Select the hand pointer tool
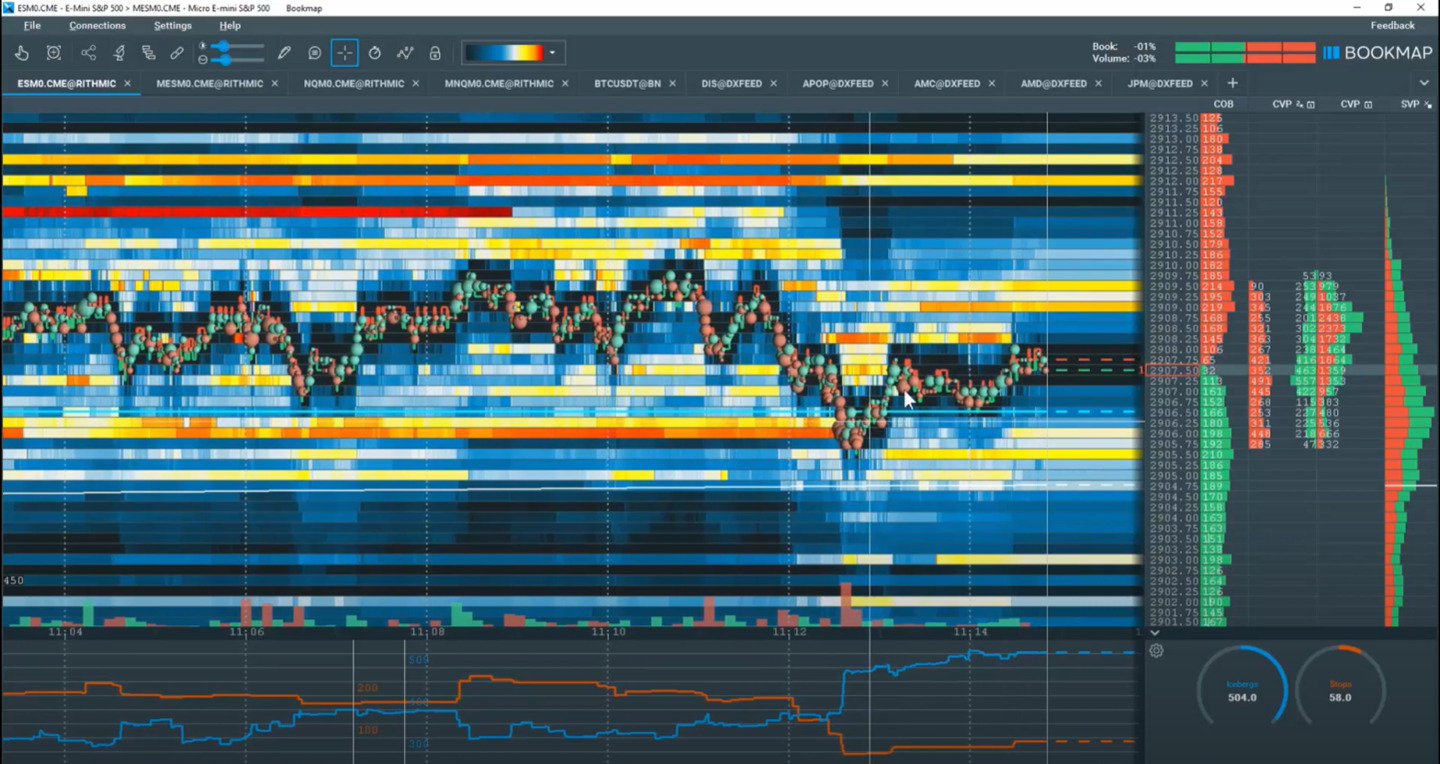 [22, 53]
